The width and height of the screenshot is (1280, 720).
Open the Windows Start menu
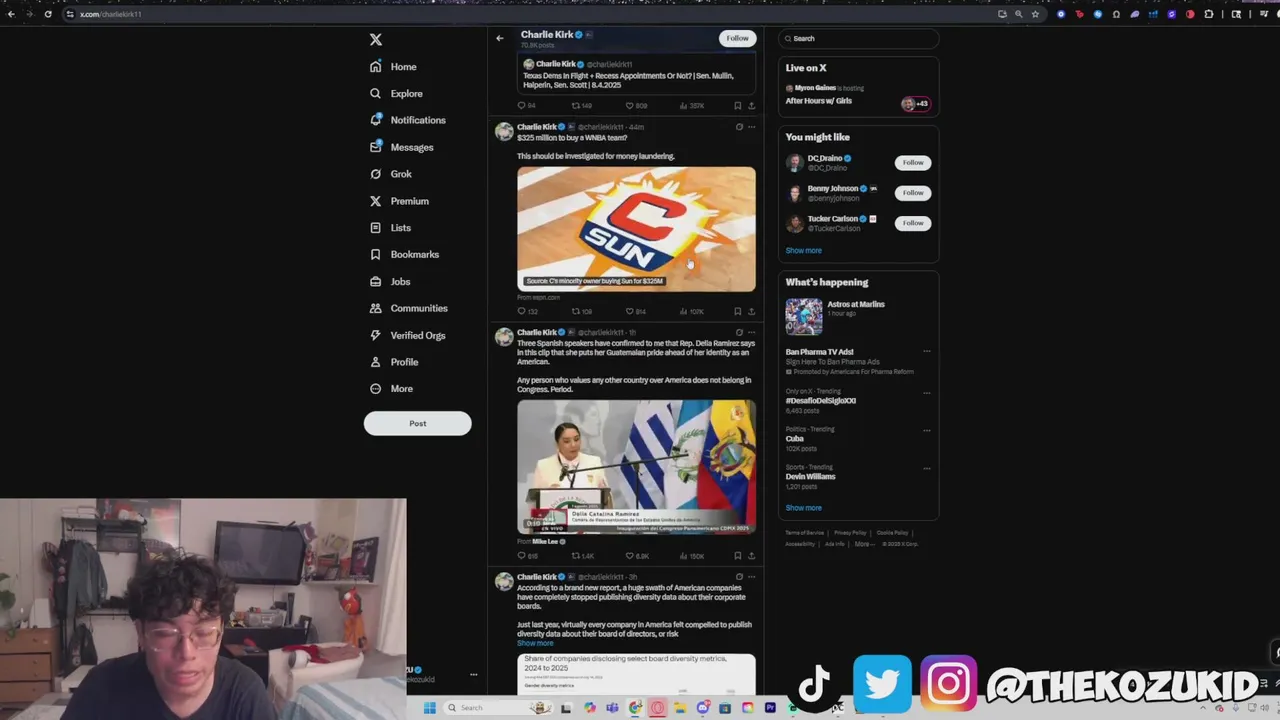[430, 708]
